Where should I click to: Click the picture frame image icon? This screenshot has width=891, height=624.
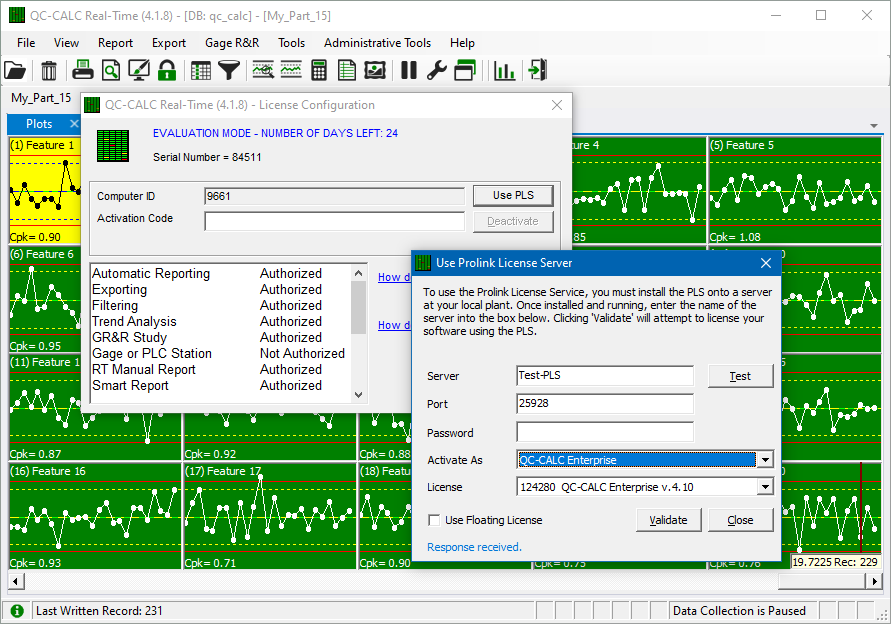point(374,70)
